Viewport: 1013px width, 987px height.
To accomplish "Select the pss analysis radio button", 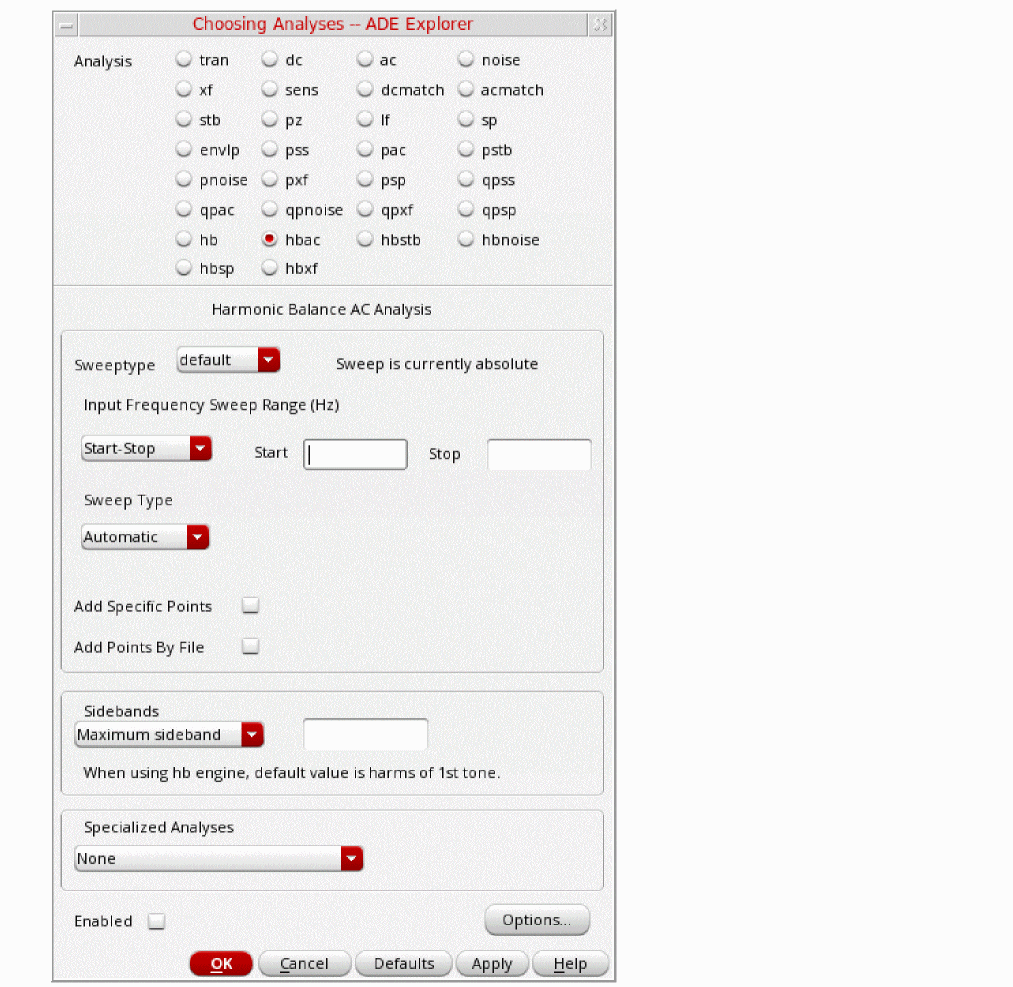I will pyautogui.click(x=269, y=149).
